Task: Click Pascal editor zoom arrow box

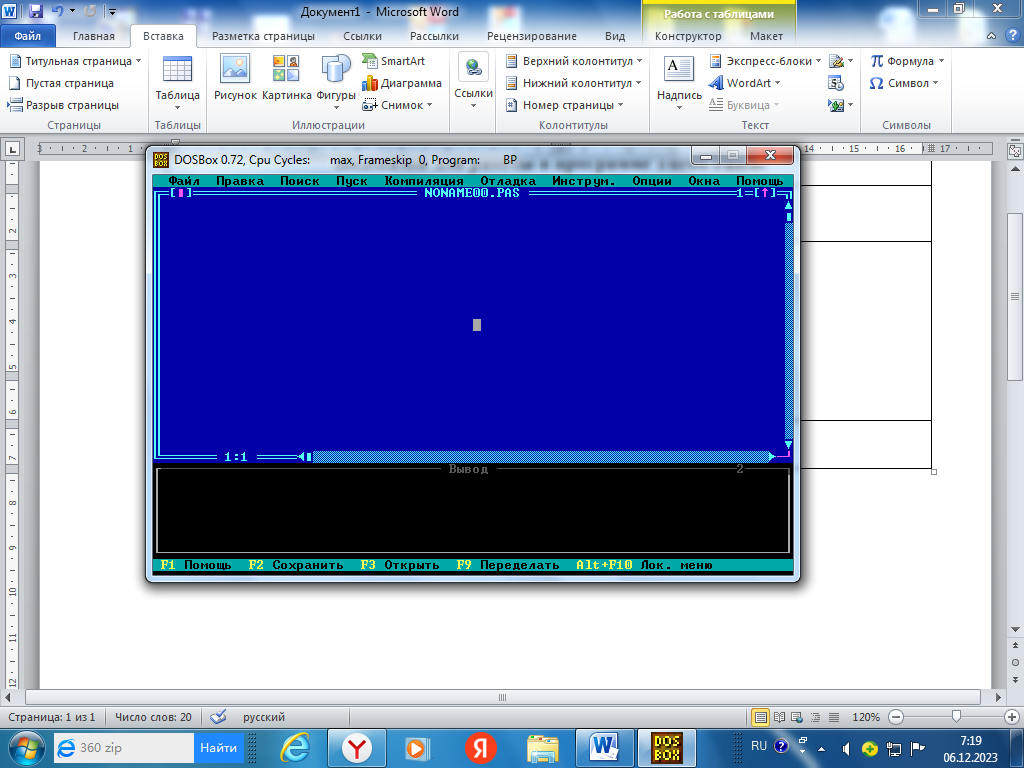Action: tap(765, 193)
